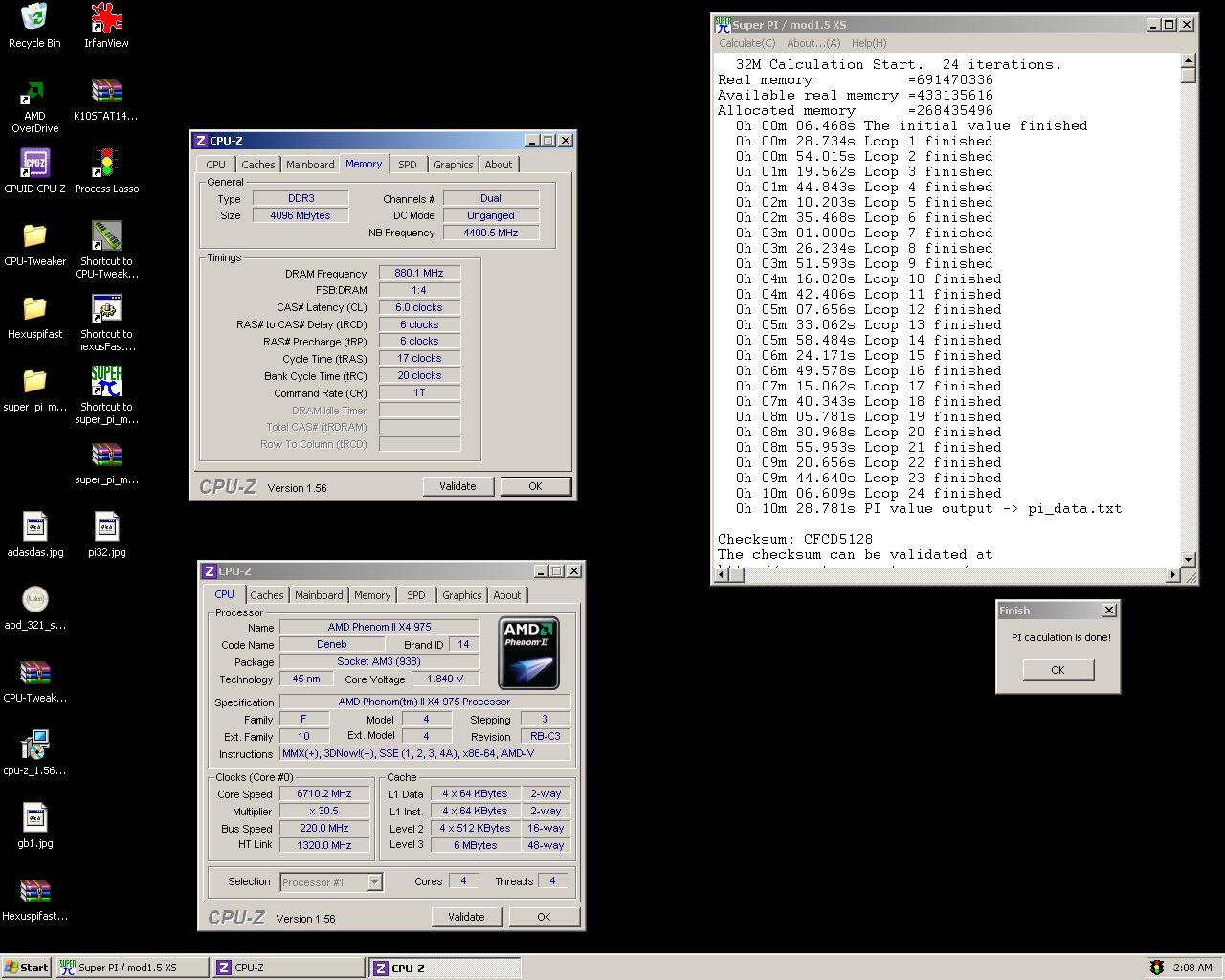Click the Core Speed 6710.2 MHz value
This screenshot has height=980, width=1225.
tap(324, 793)
